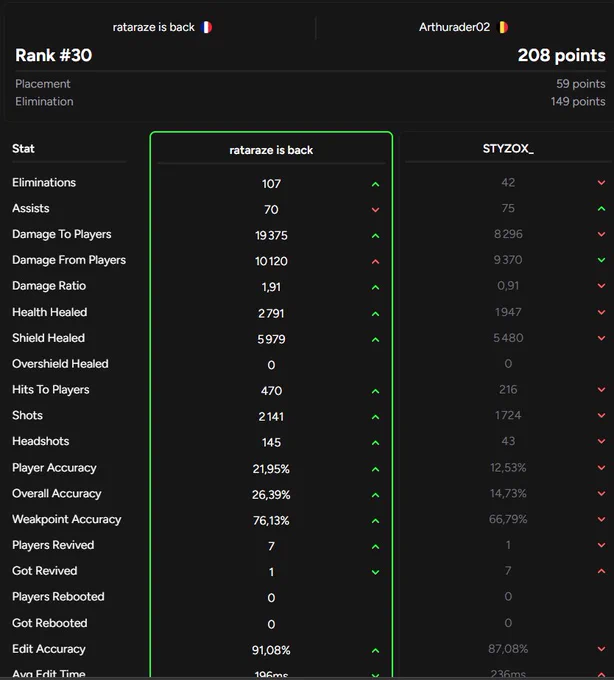The width and height of the screenshot is (614, 680).
Task: Click the Shield Healed label
Action: (x=48, y=338)
